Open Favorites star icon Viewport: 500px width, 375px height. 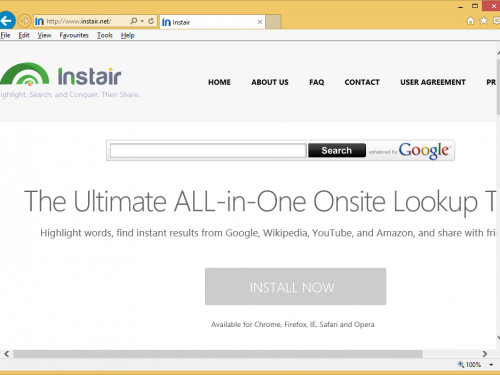tap(483, 21)
